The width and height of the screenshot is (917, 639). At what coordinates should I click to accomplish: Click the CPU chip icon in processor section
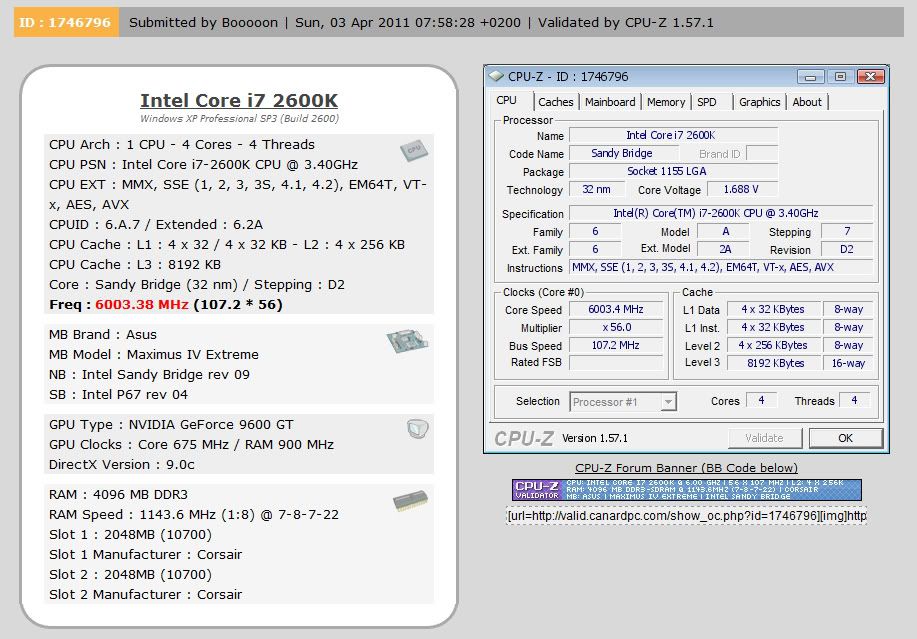pyautogui.click(x=411, y=150)
